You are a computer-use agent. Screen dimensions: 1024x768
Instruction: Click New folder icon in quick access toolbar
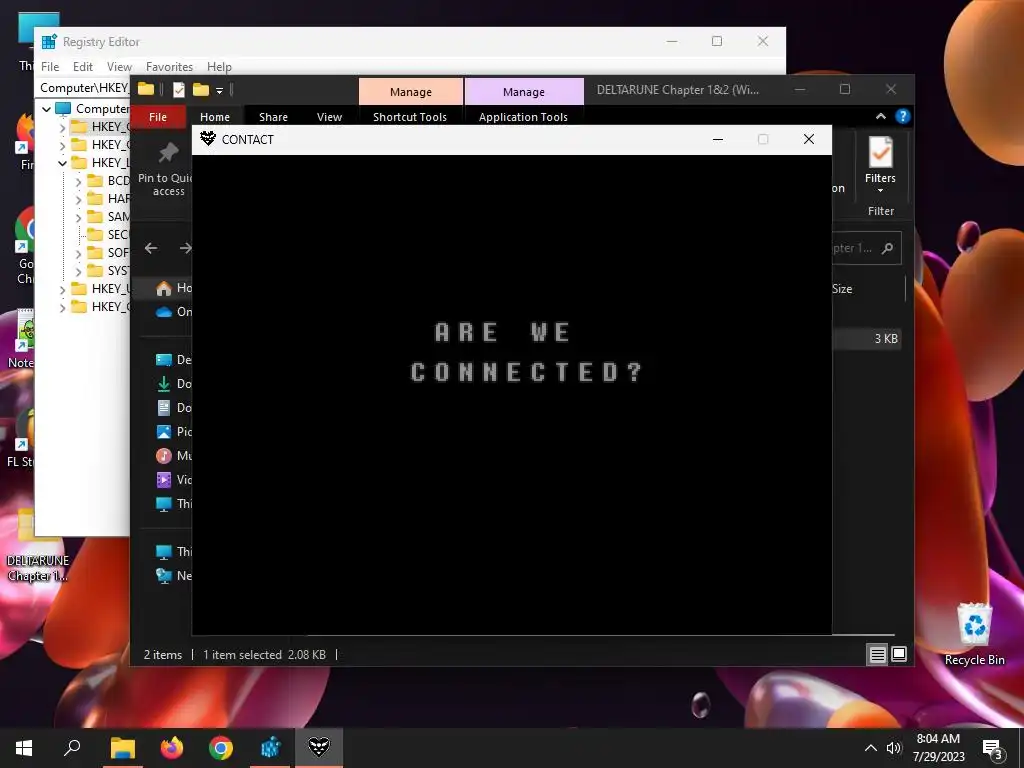click(200, 90)
